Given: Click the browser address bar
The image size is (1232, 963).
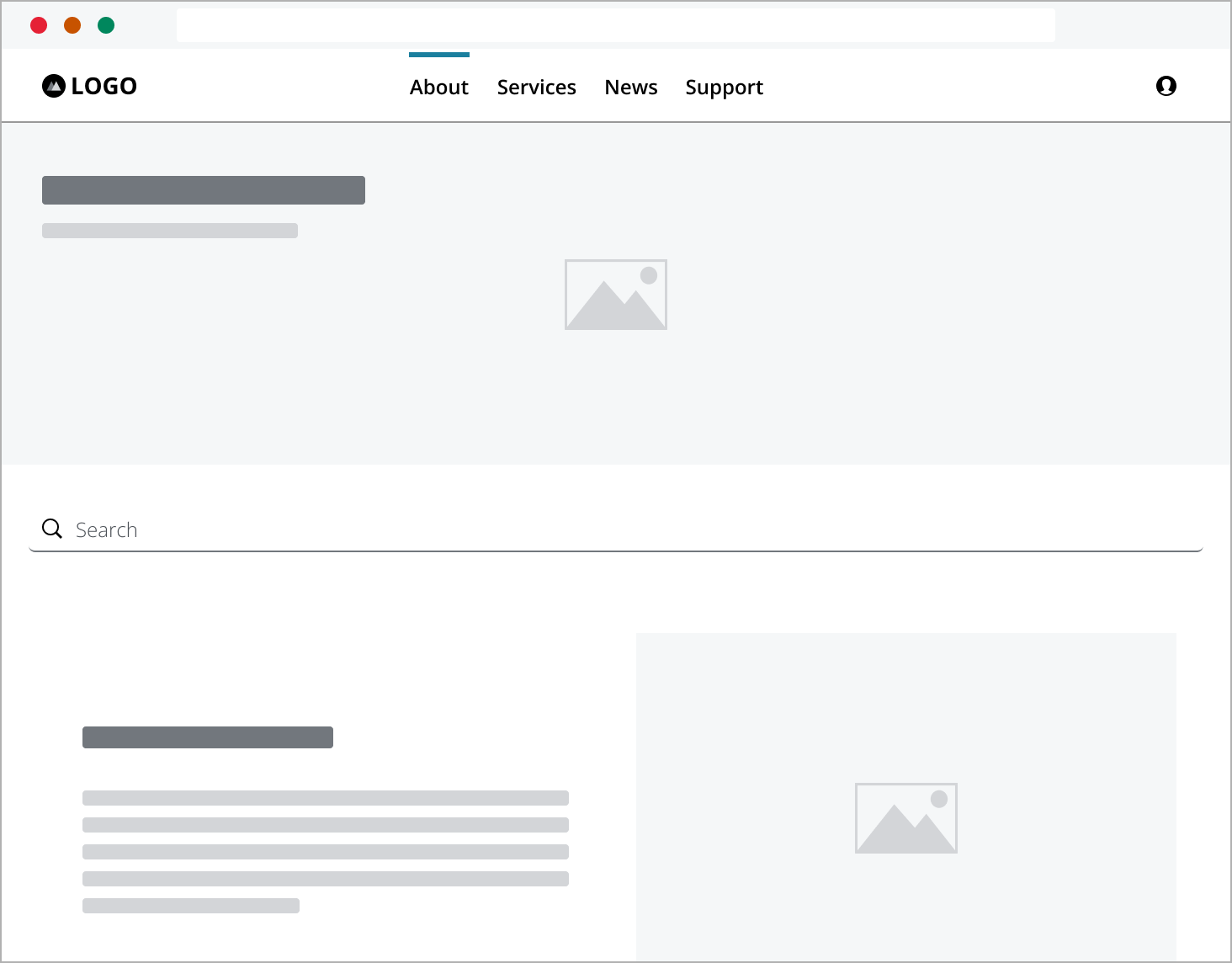Looking at the screenshot, I should (x=614, y=25).
